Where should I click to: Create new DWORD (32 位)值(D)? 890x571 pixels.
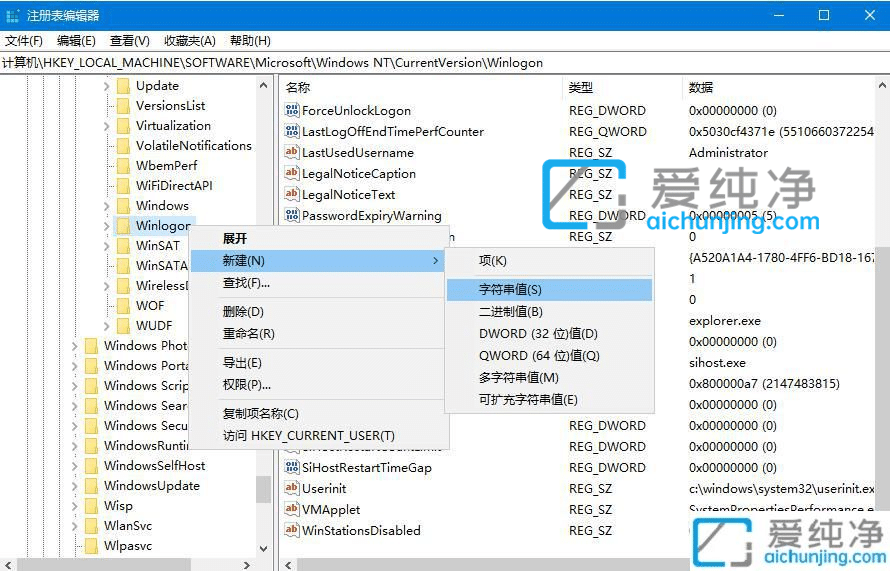click(549, 334)
